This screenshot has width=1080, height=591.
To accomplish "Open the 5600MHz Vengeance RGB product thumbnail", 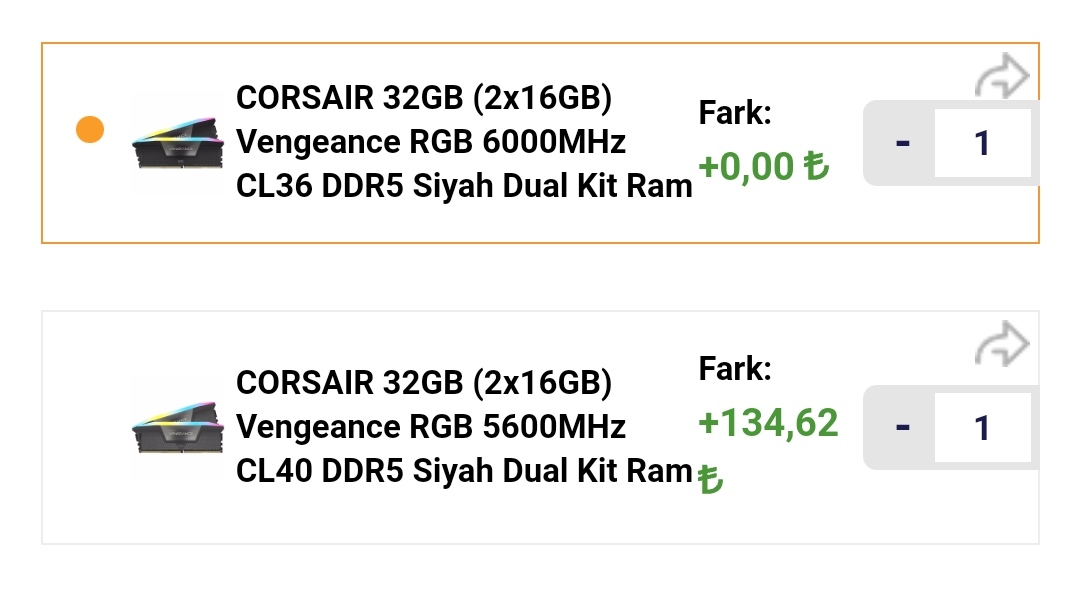I will point(176,427).
